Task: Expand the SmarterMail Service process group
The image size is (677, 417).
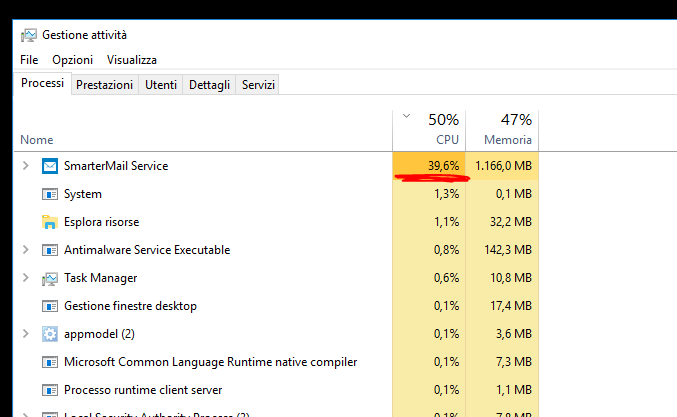Action: point(26,166)
